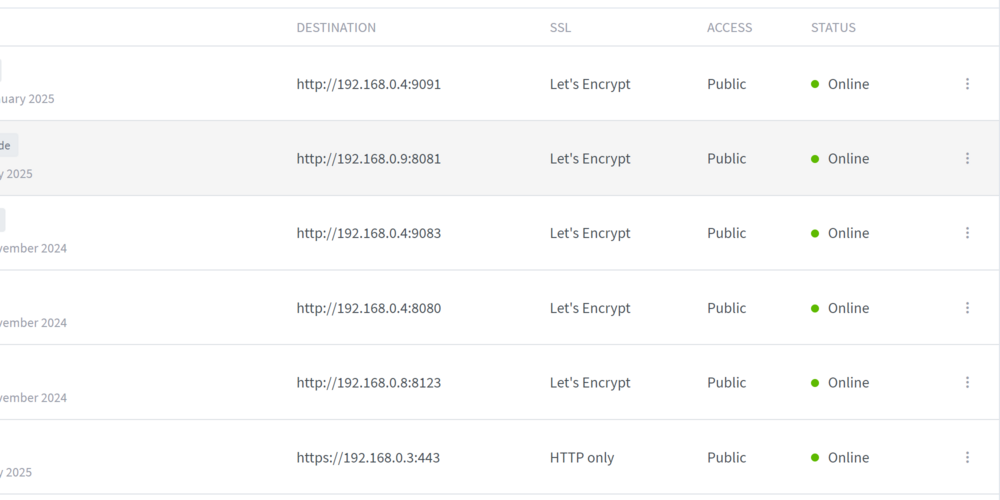Open the kebab menu for 192.168.0.4:9083 host

click(967, 233)
